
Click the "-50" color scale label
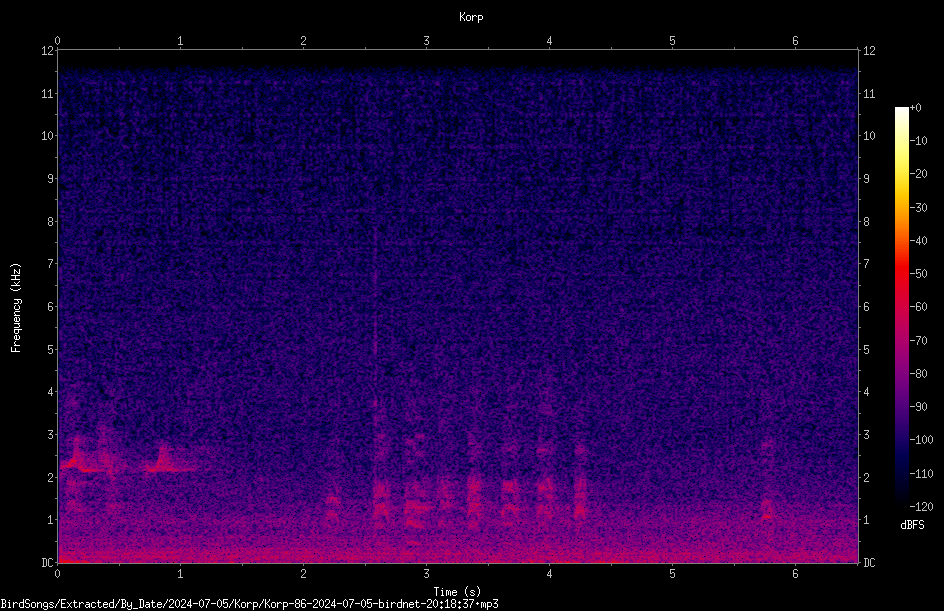[919, 274]
